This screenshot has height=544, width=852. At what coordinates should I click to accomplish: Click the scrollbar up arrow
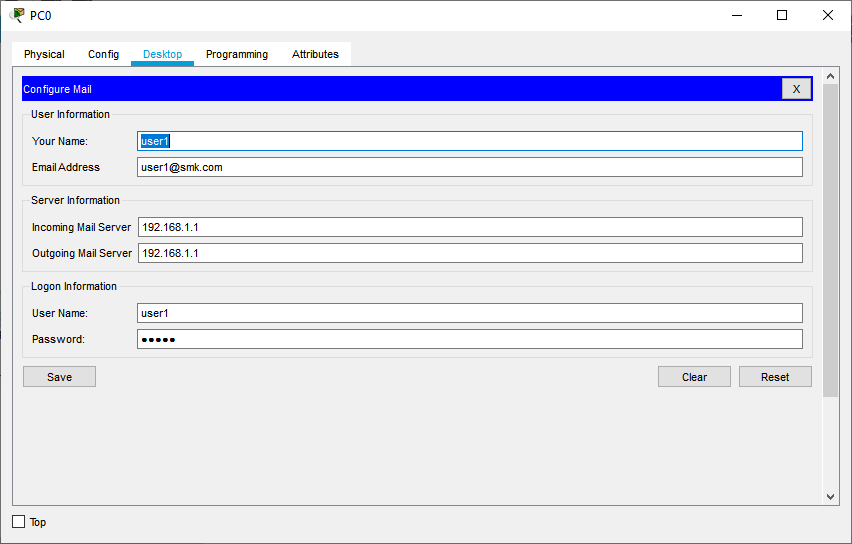(830, 77)
